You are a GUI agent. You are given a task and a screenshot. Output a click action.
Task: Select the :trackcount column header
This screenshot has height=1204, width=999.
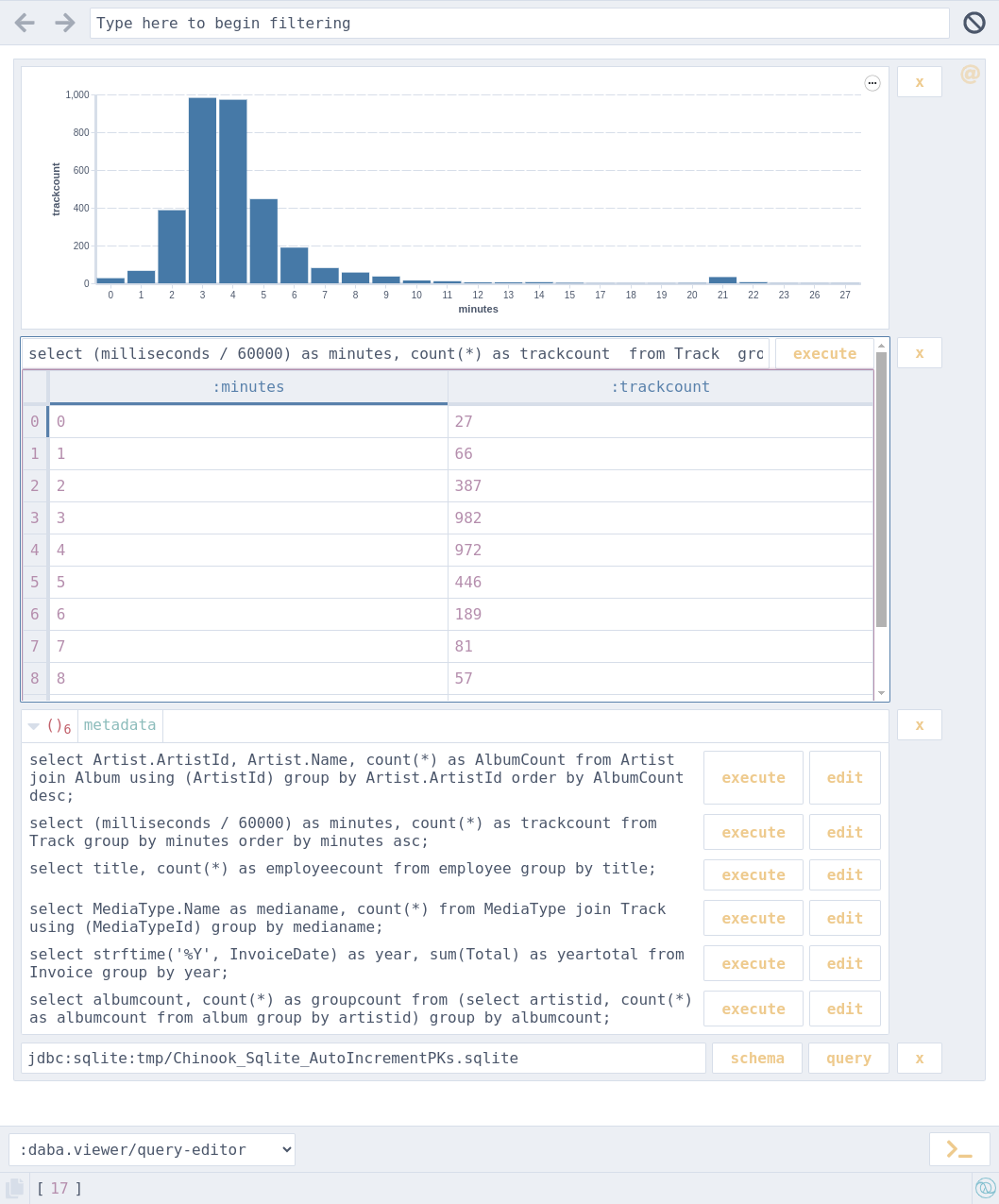coord(660,387)
